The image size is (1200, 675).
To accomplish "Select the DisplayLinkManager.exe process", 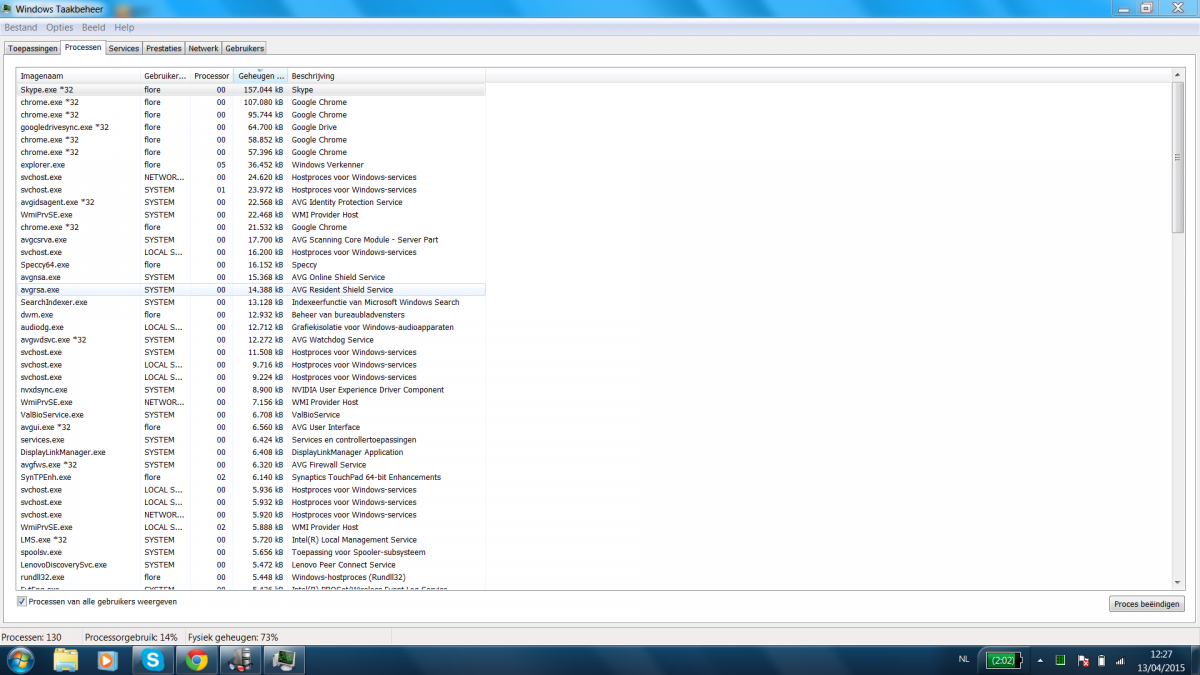I will coord(251,452).
